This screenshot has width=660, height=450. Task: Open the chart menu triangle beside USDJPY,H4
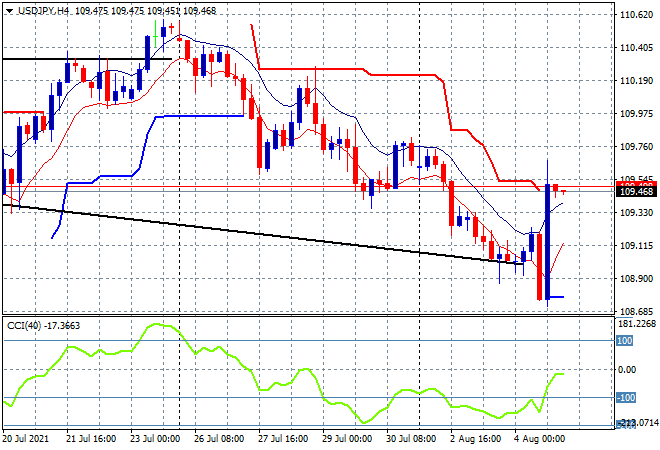click(x=9, y=11)
